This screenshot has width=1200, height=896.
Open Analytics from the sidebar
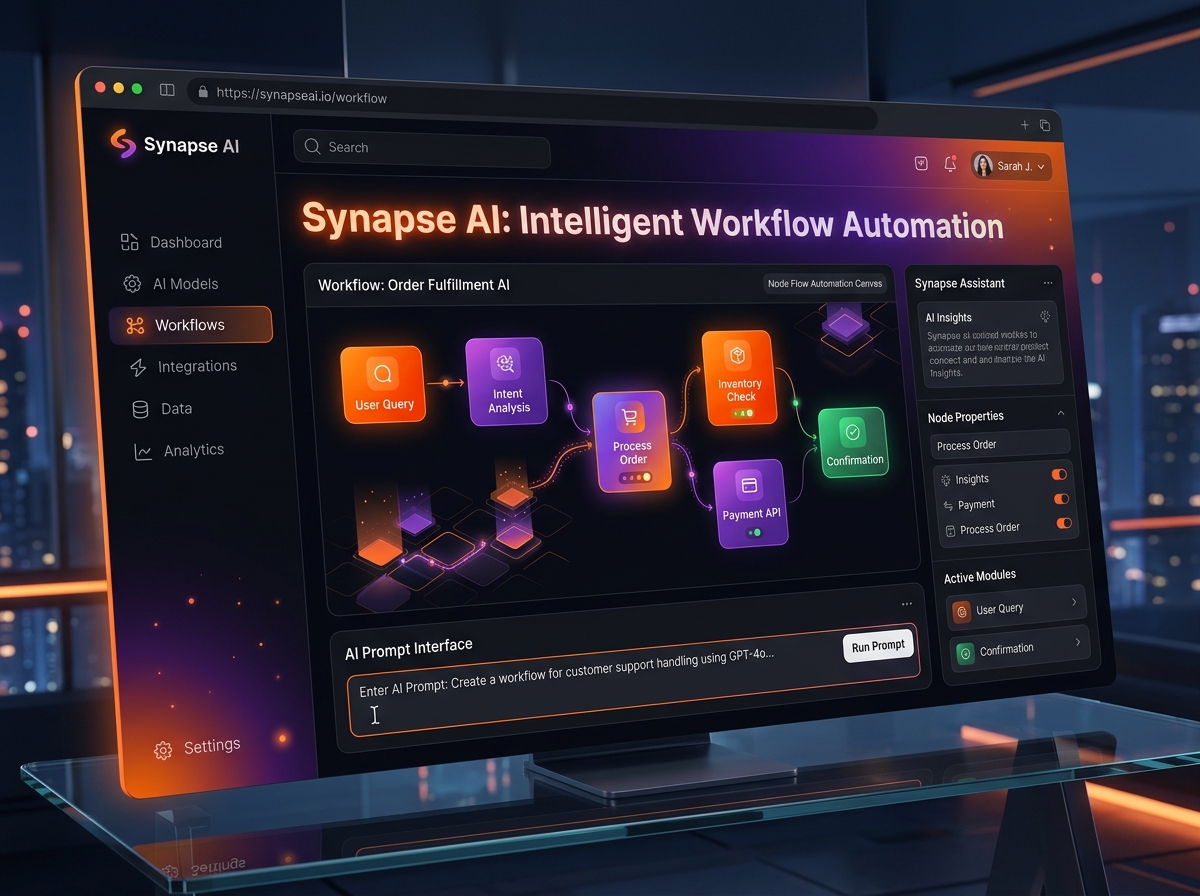179,451
